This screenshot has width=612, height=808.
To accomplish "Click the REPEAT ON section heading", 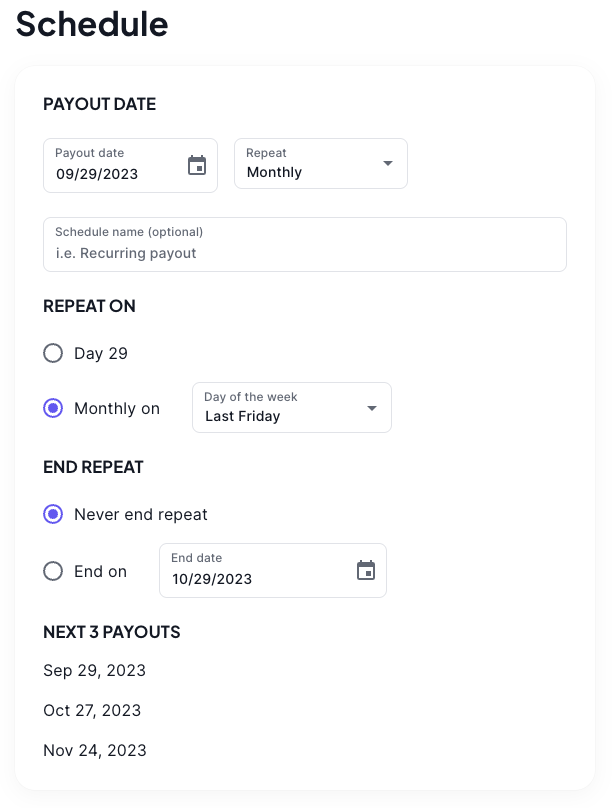I will click(x=89, y=306).
